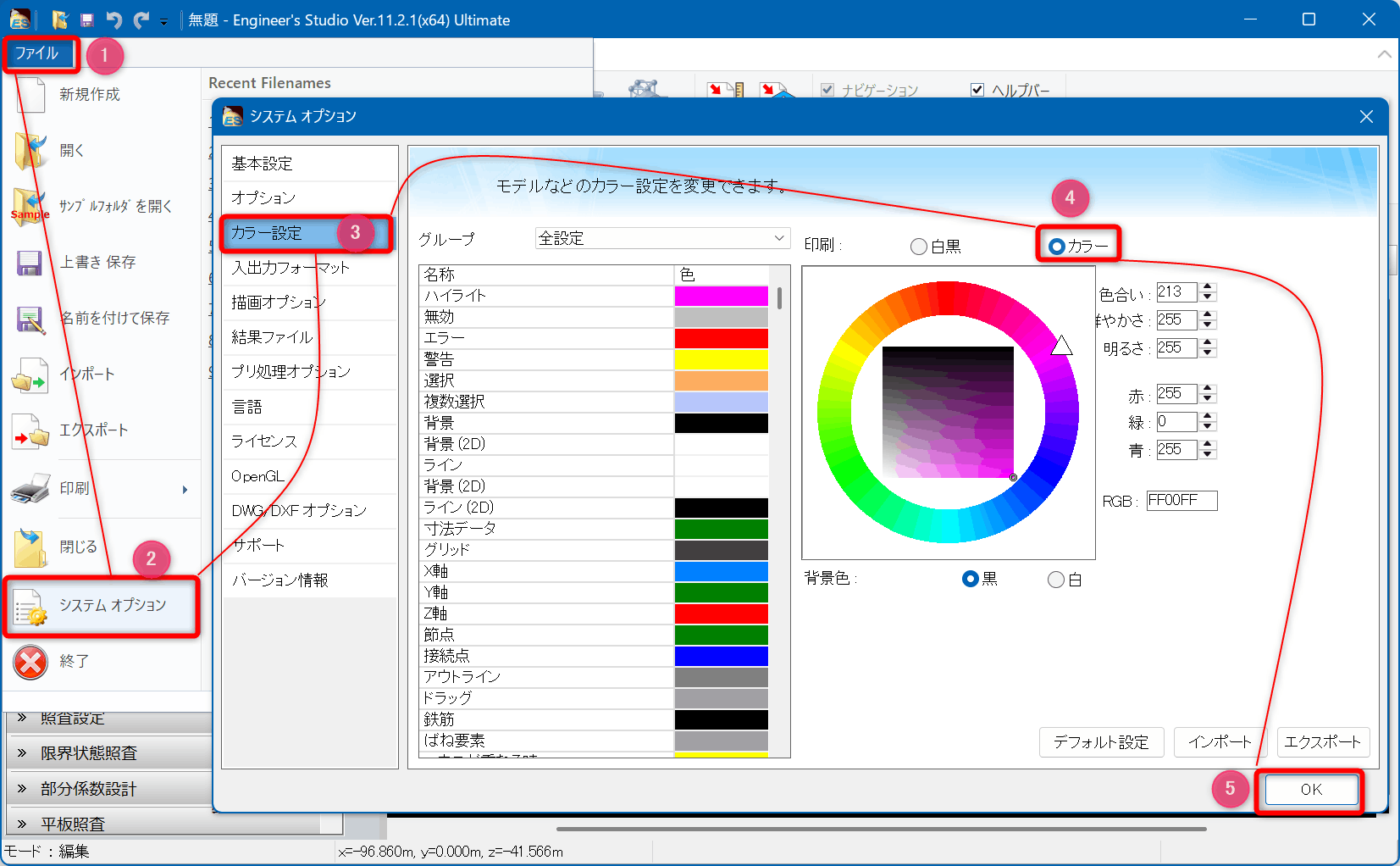Viewport: 1400px width, 866px height.
Task: Select オプション in the options list
Action: (x=309, y=198)
